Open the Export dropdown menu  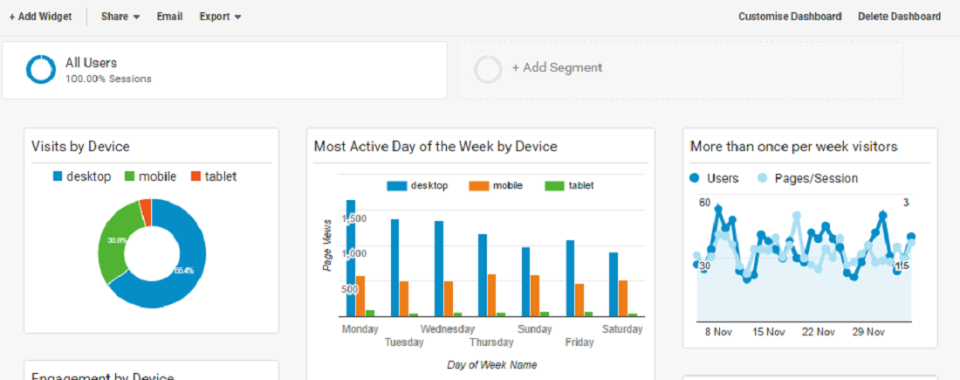220,17
